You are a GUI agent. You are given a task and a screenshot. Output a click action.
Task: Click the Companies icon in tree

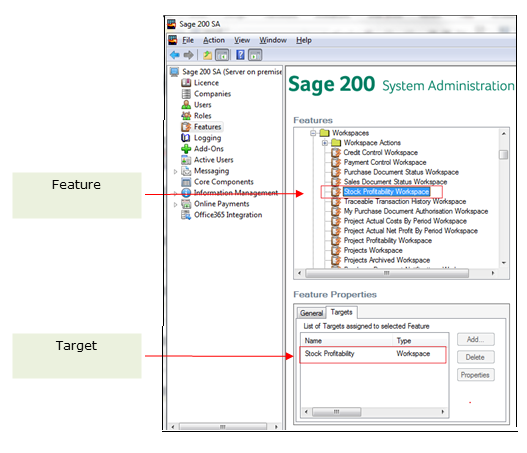(186, 94)
